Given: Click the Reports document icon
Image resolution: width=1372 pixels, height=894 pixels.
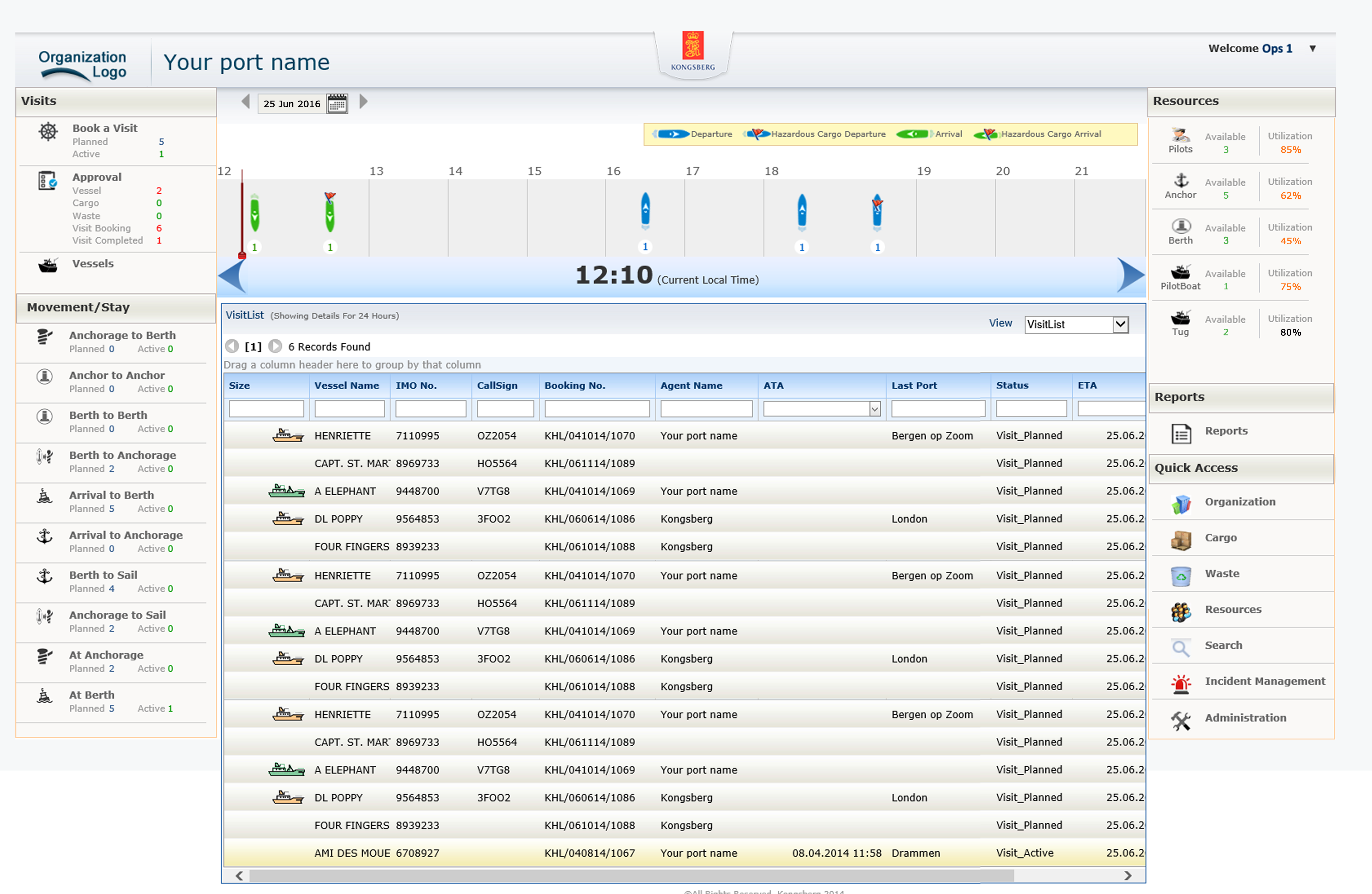Looking at the screenshot, I should pos(1181,434).
